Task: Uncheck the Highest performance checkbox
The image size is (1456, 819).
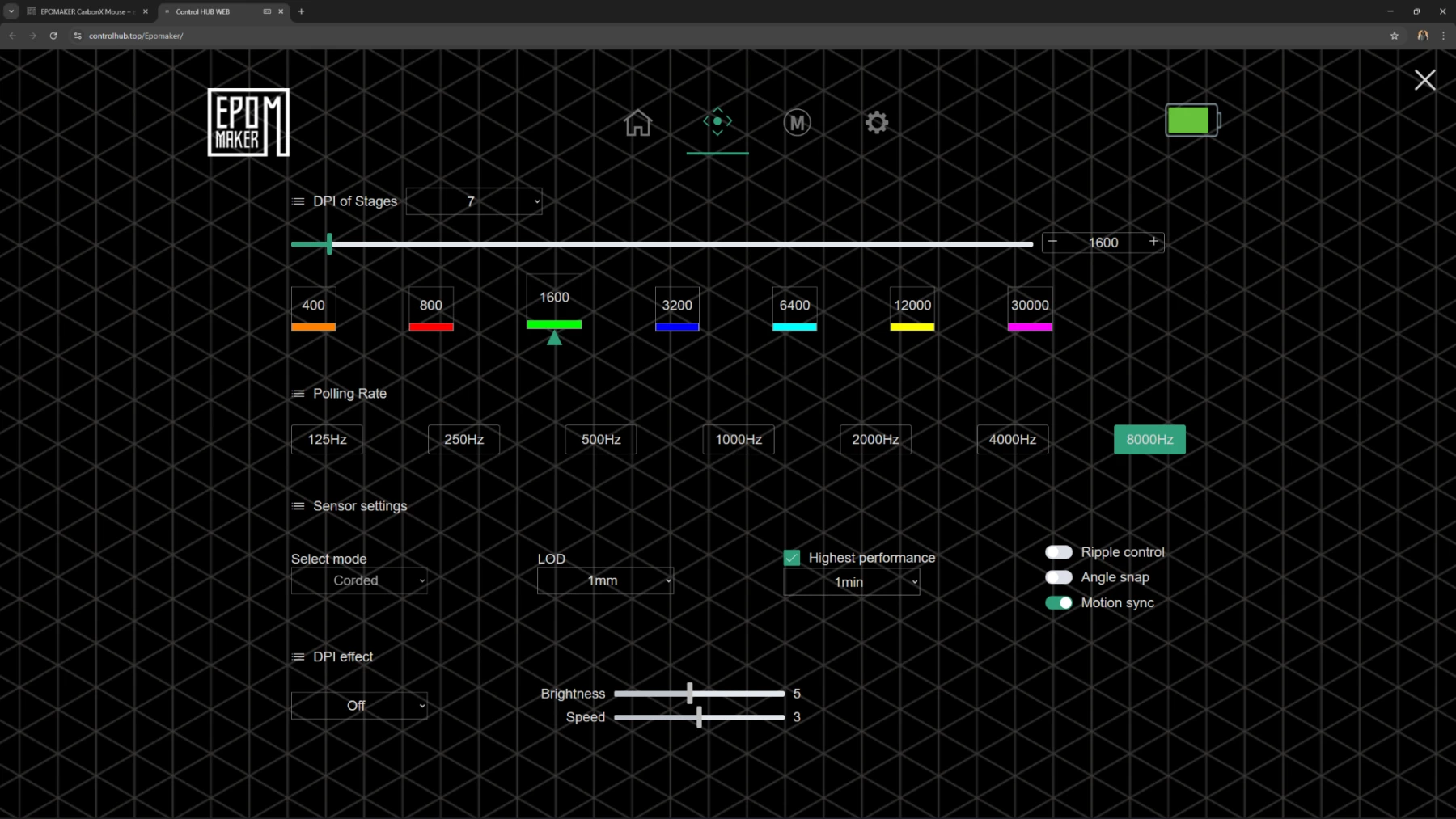Action: pos(792,558)
